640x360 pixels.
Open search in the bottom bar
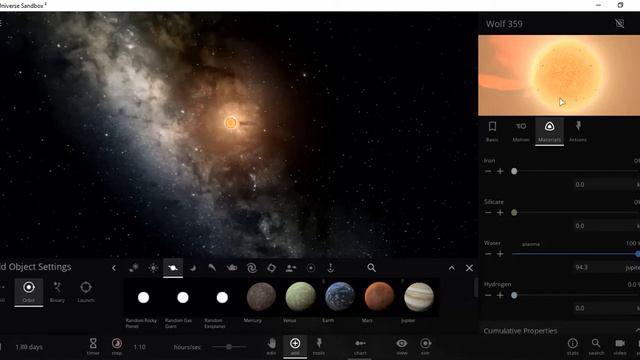click(596, 346)
